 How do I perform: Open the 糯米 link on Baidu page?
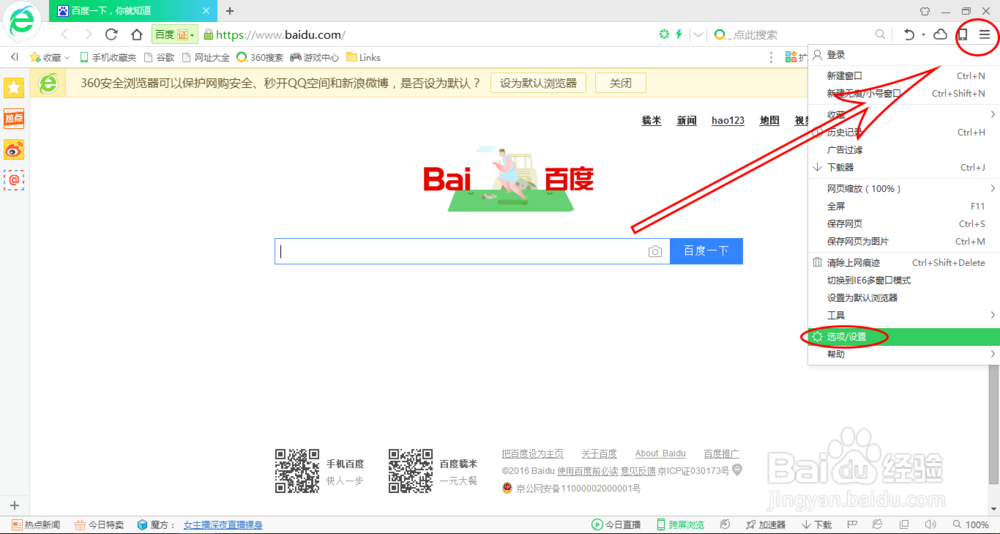point(651,121)
